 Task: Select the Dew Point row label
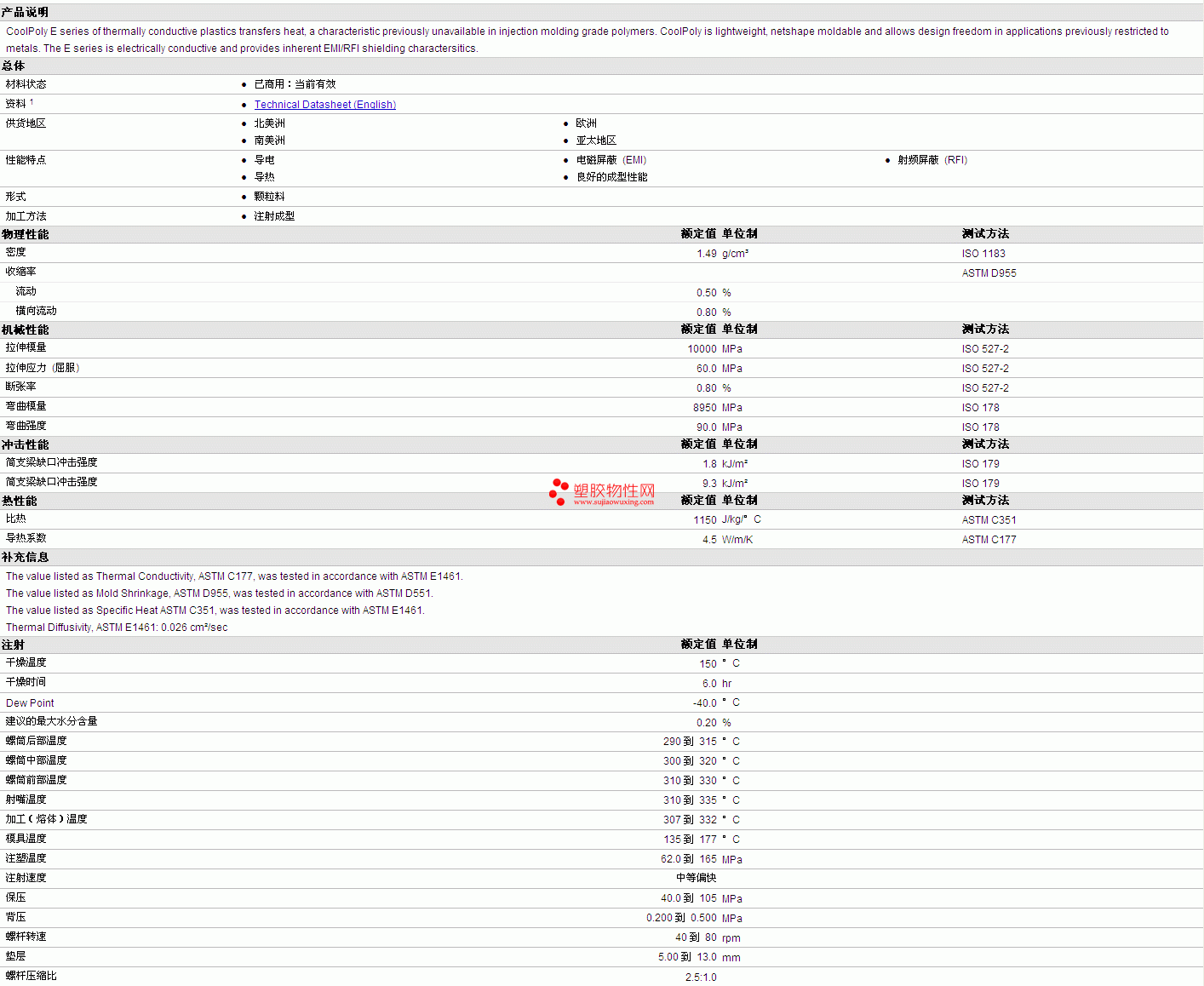[x=30, y=703]
